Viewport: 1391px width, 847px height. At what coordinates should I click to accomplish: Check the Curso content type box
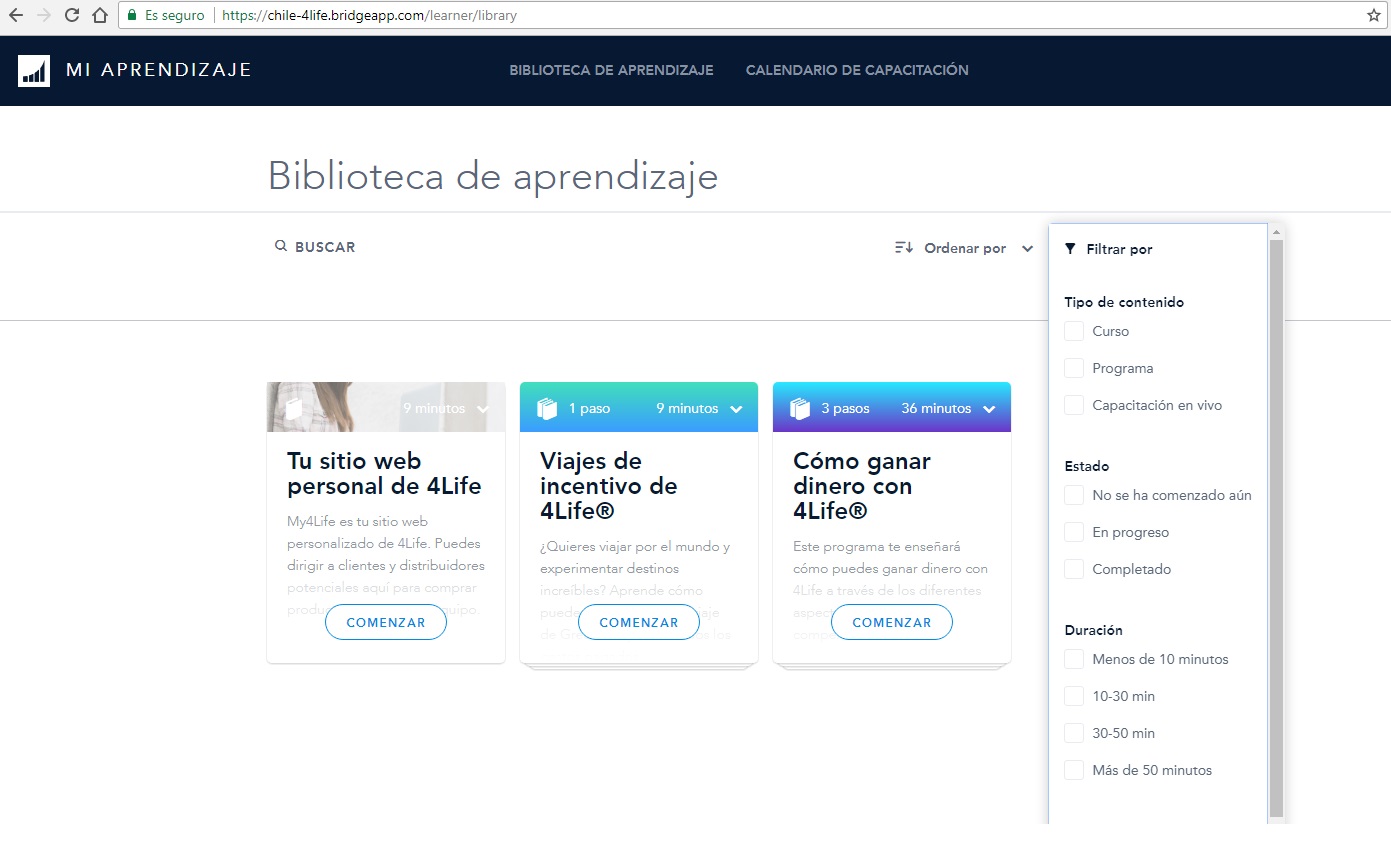(1074, 331)
